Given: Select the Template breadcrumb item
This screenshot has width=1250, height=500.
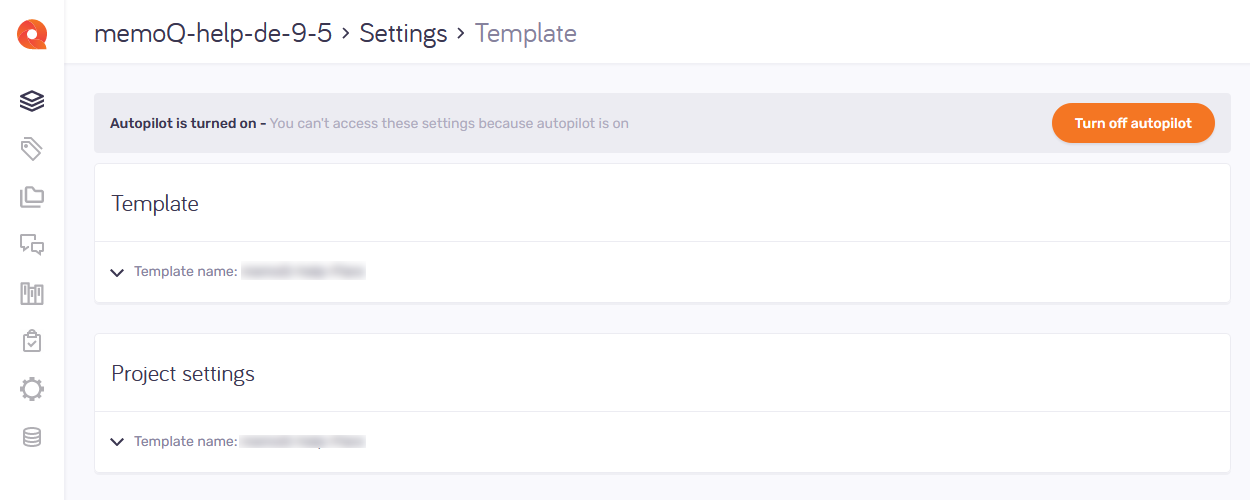Looking at the screenshot, I should (x=525, y=33).
